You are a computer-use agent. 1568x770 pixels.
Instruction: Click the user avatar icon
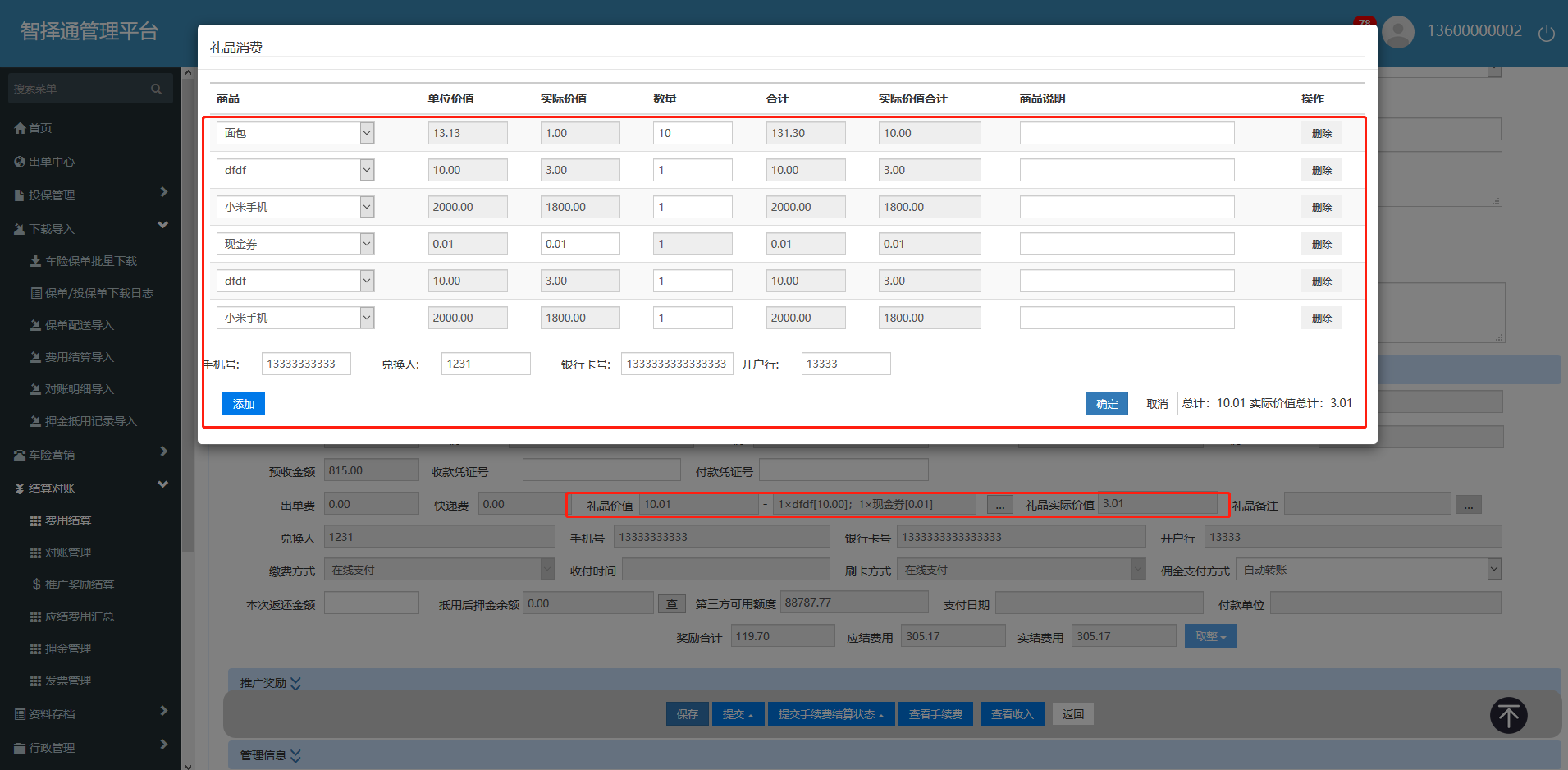point(1397,32)
